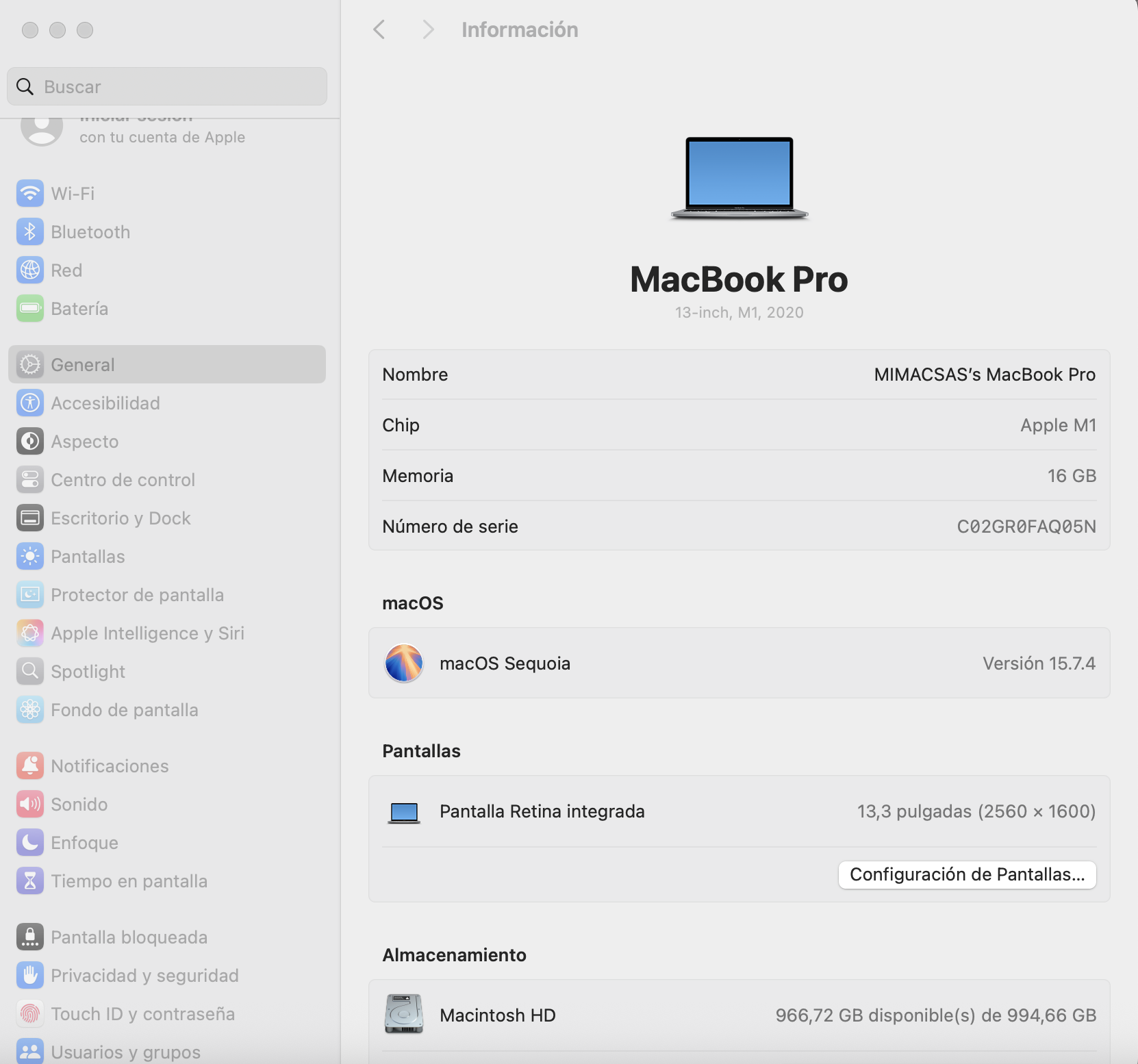Viewport: 1138px width, 1064px height.
Task: Select the Touch ID fingerprint icon
Action: pos(29,1014)
